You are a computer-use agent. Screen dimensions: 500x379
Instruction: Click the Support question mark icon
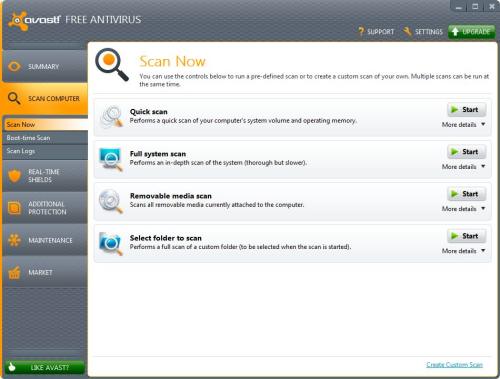coord(361,32)
